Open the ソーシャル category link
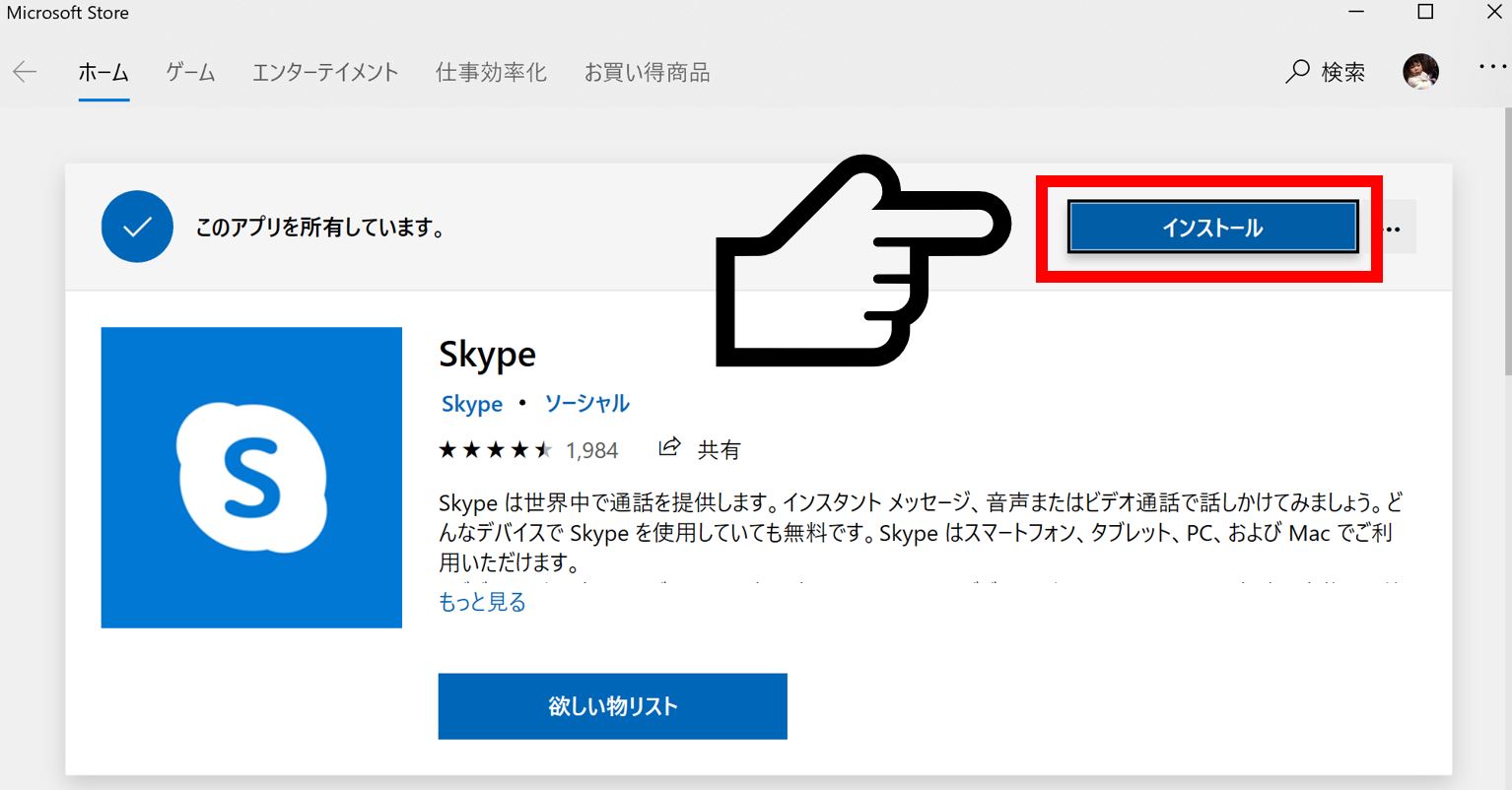The image size is (1512, 790). 586,404
